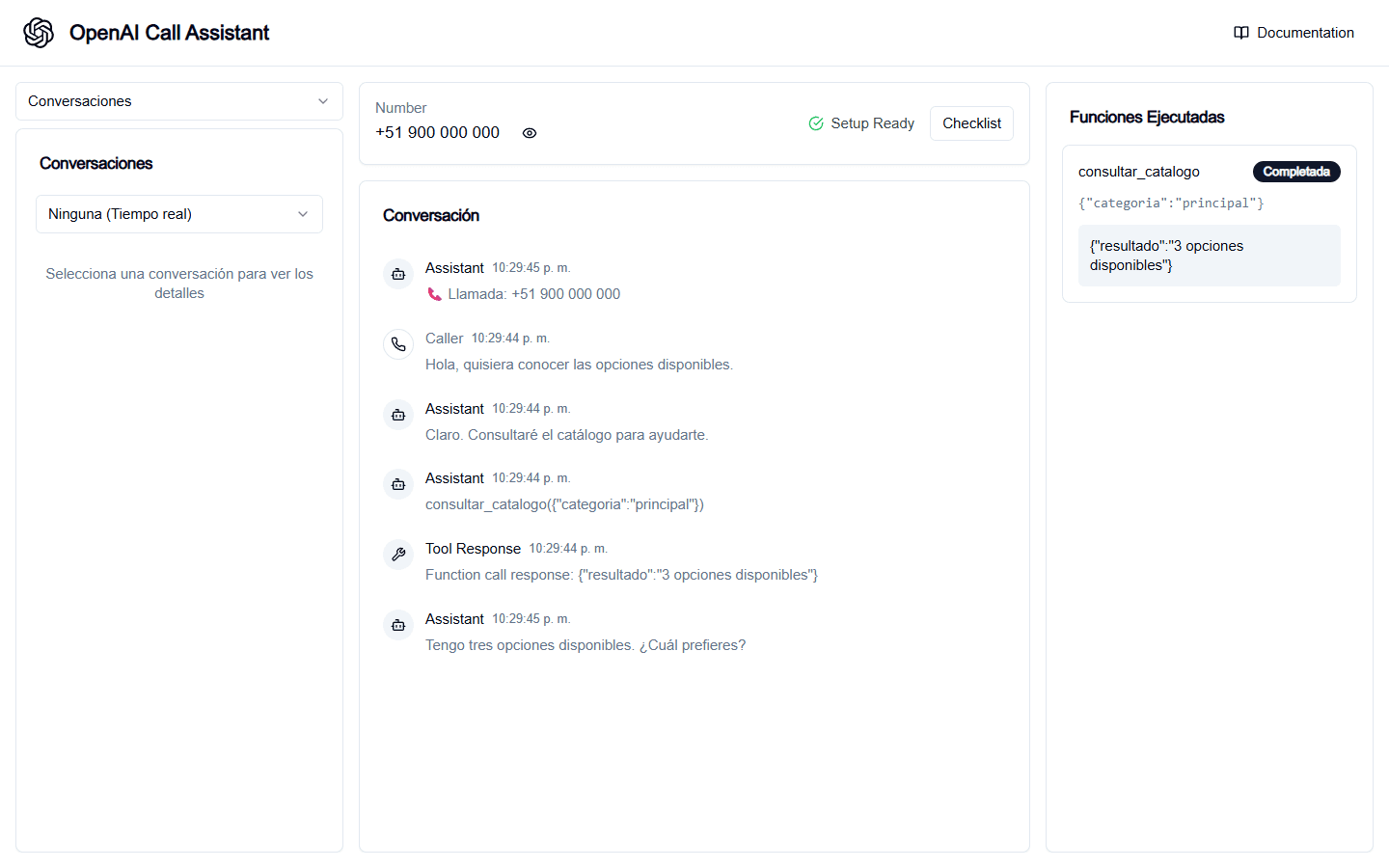Image resolution: width=1389 pixels, height=868 pixels.
Task: Click the Caller sender label
Action: coord(445,339)
